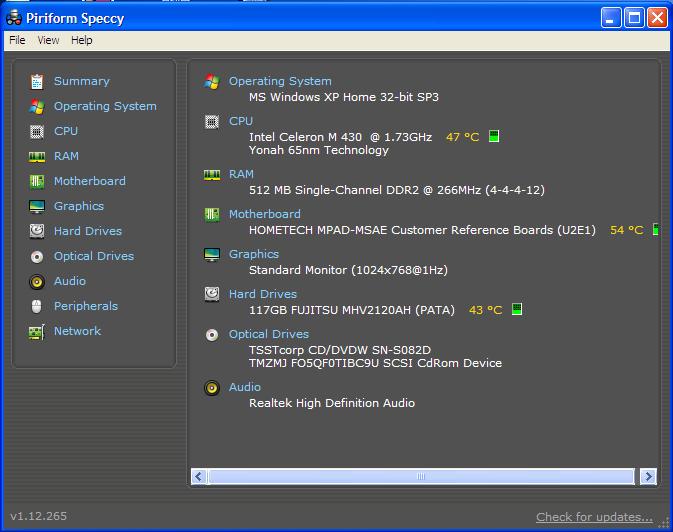Click the RAM stick icon in sidebar

pos(37,157)
